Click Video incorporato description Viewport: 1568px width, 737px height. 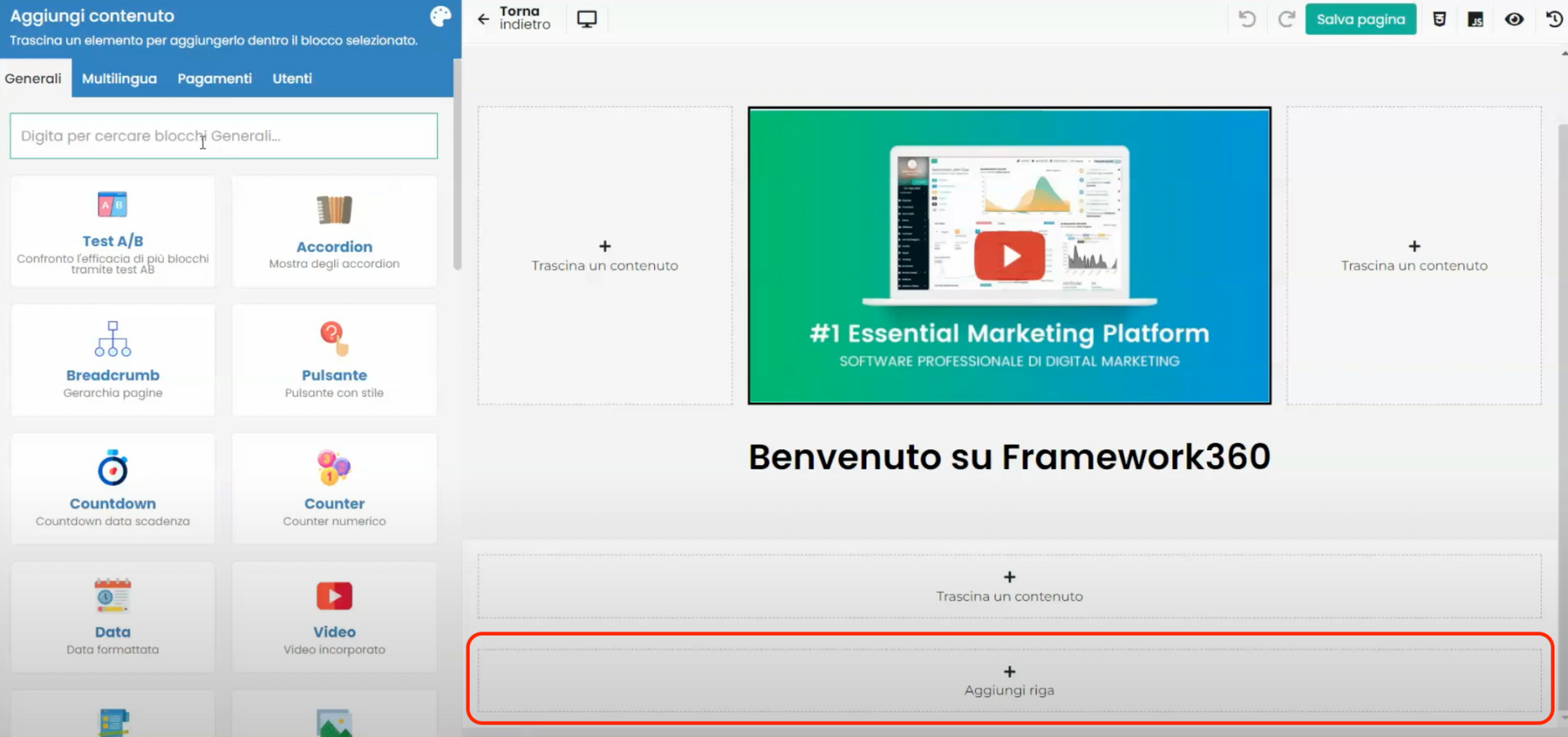pos(334,650)
